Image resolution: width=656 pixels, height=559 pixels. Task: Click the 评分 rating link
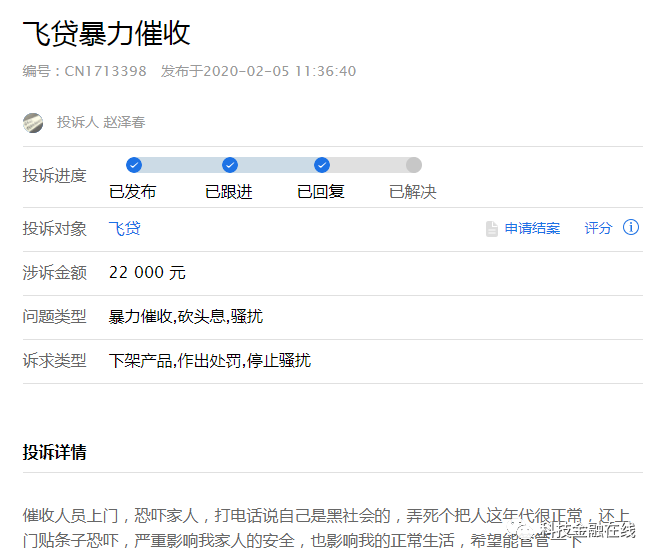(x=598, y=228)
